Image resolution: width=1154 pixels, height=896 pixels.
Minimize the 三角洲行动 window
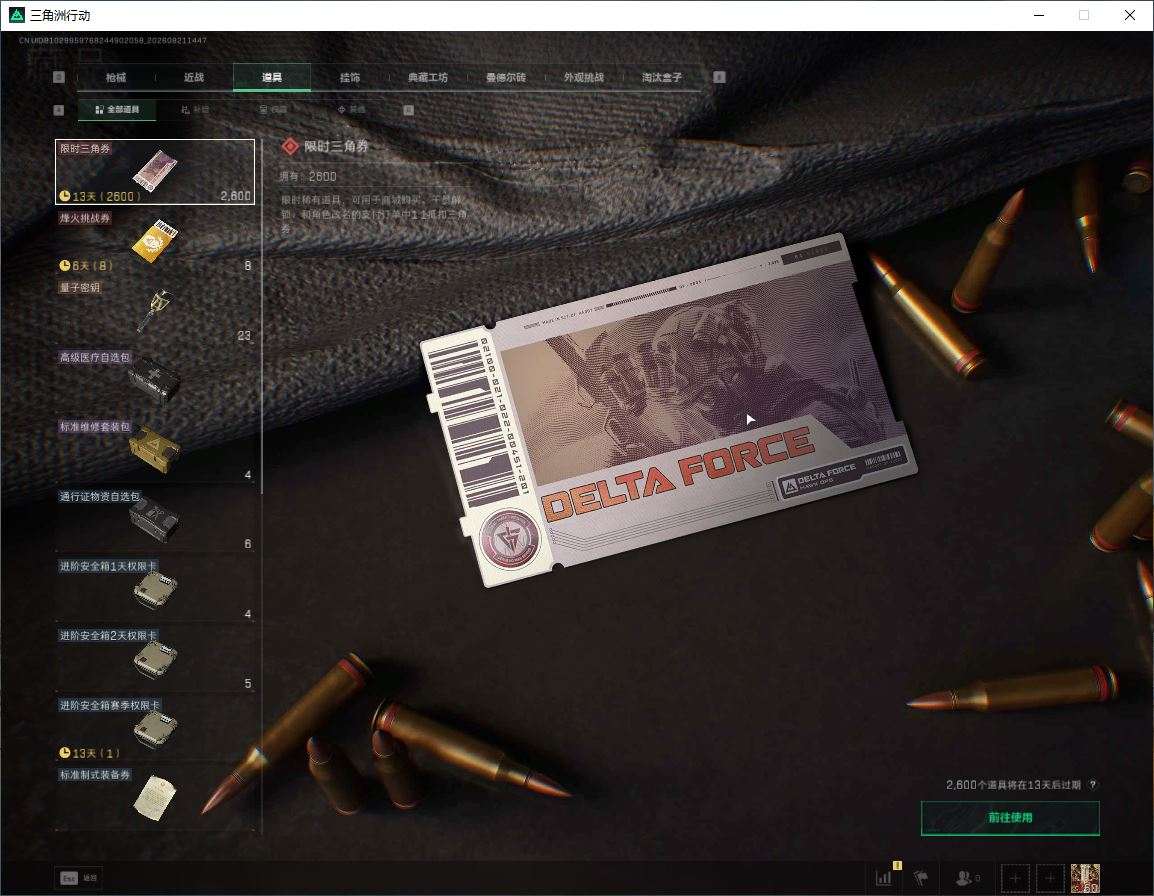[x=1039, y=15]
